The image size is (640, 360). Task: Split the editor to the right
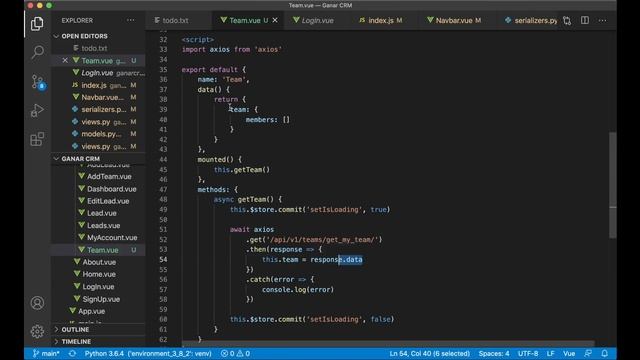click(x=585, y=20)
